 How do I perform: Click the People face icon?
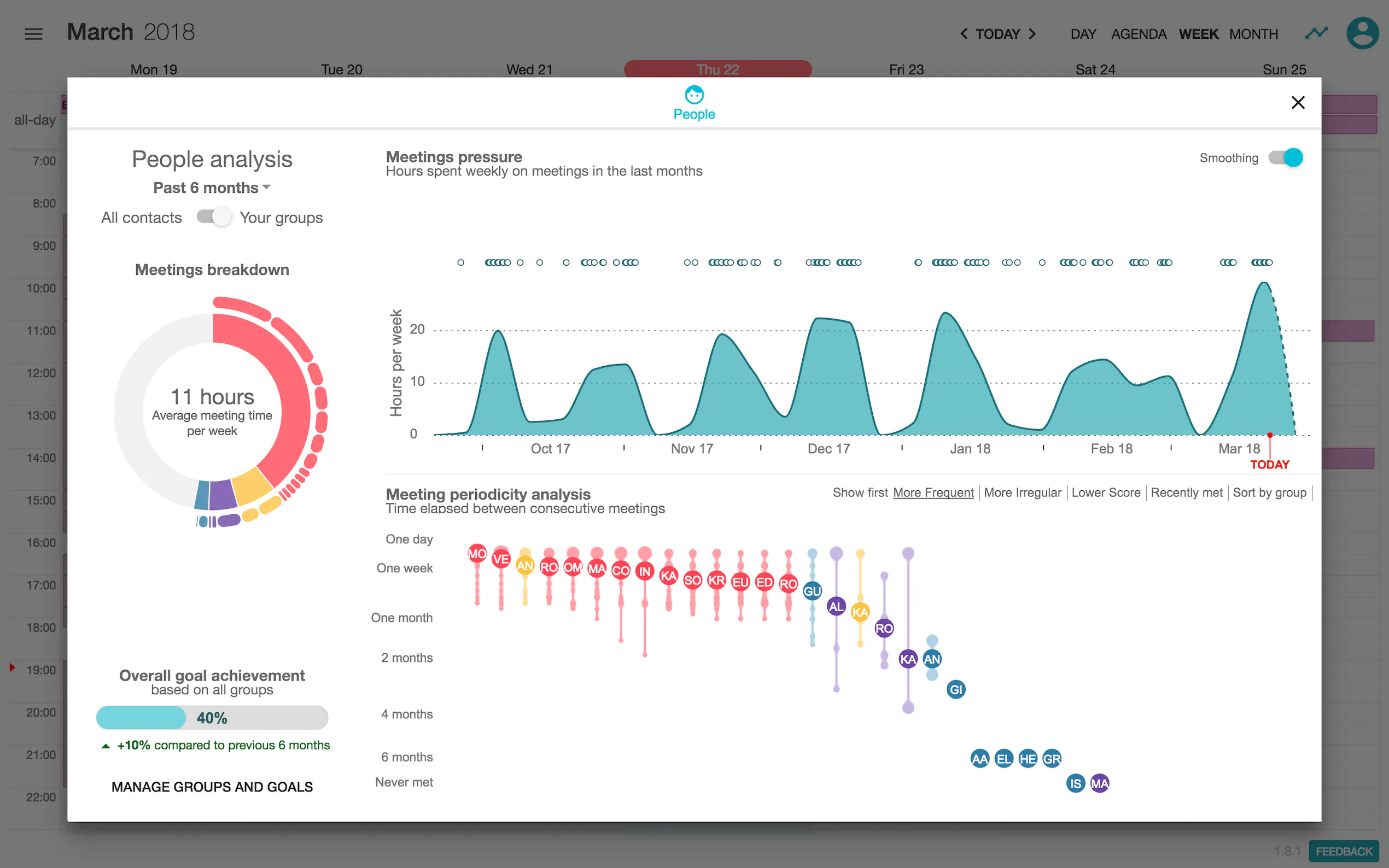pos(693,95)
